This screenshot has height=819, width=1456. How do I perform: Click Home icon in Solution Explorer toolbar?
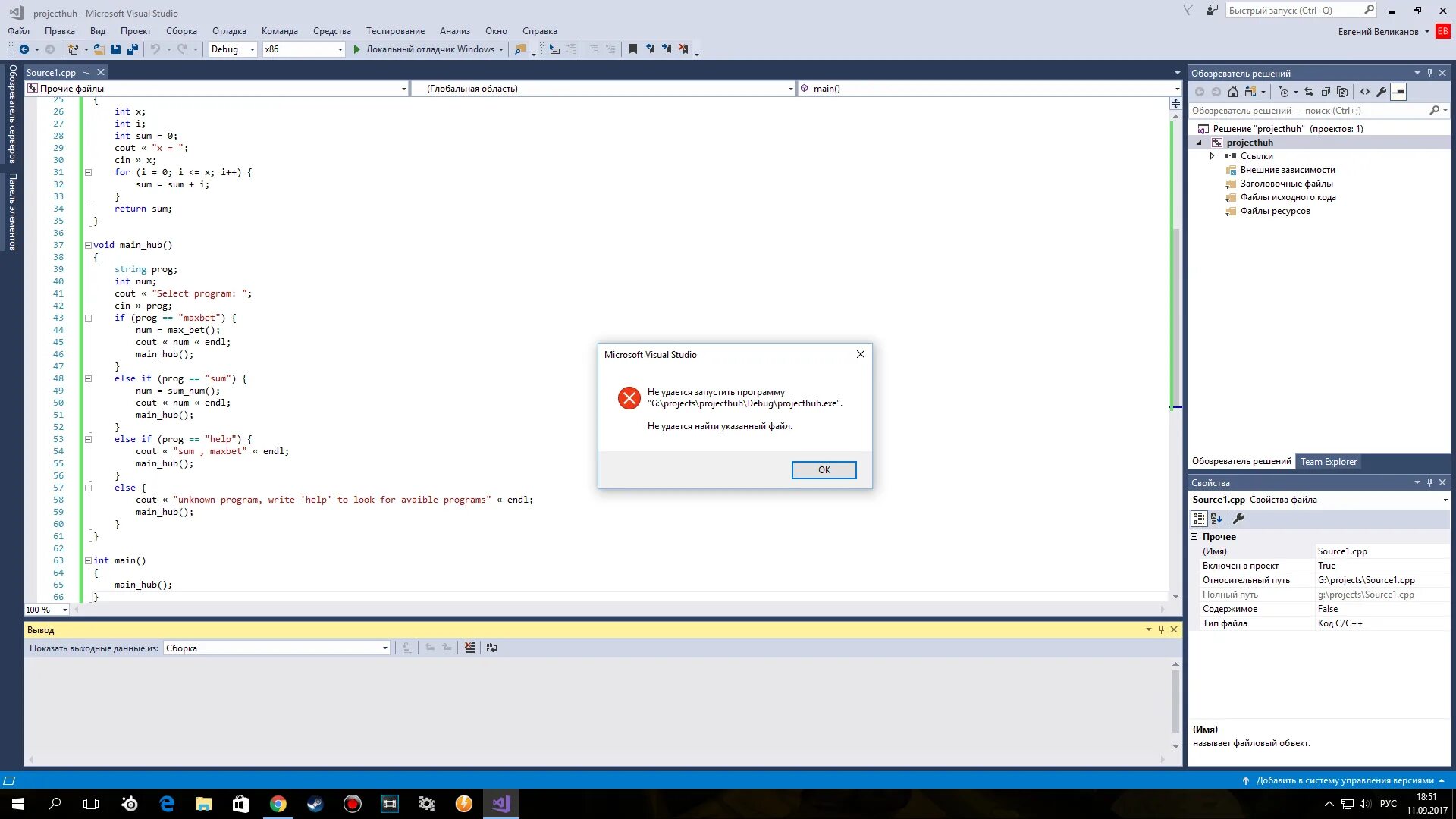1233,92
